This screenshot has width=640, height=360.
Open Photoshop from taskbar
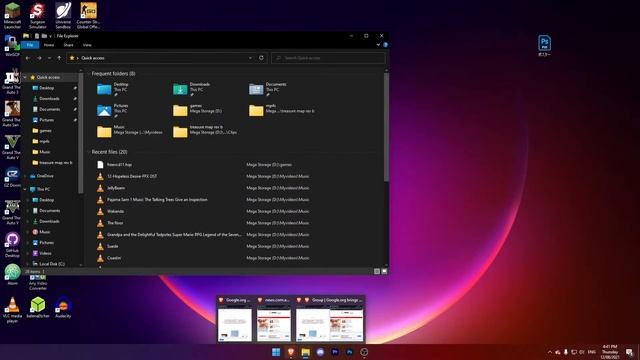pyautogui.click(x=349, y=352)
